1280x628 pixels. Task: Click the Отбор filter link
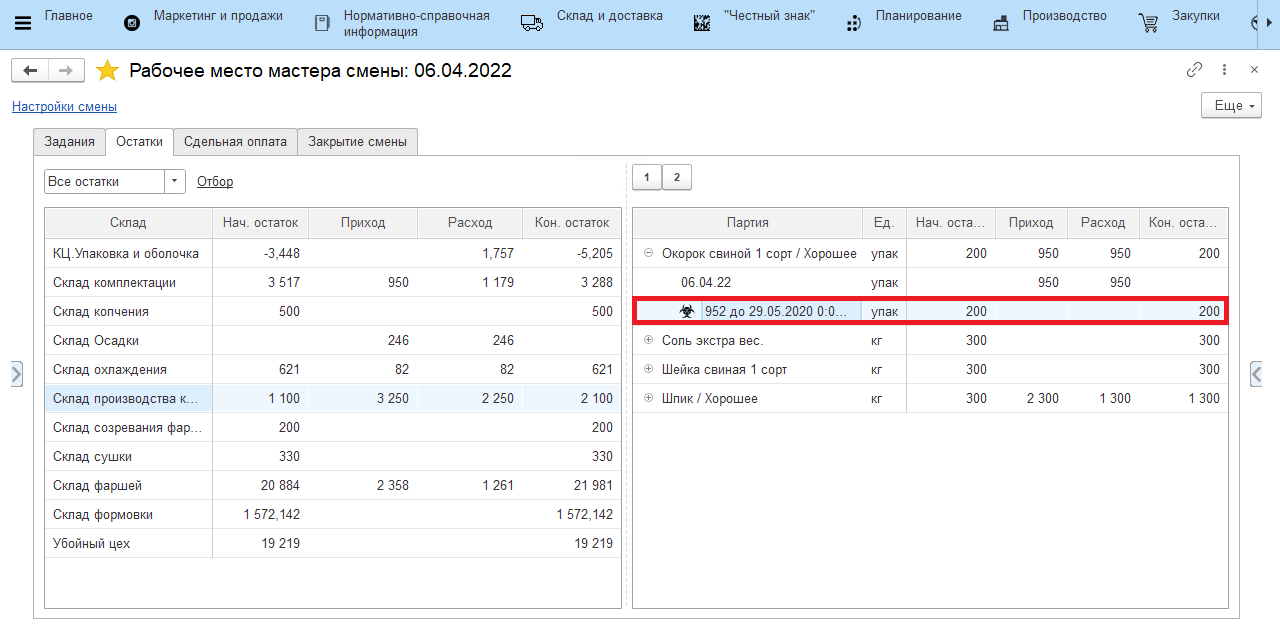(x=215, y=182)
